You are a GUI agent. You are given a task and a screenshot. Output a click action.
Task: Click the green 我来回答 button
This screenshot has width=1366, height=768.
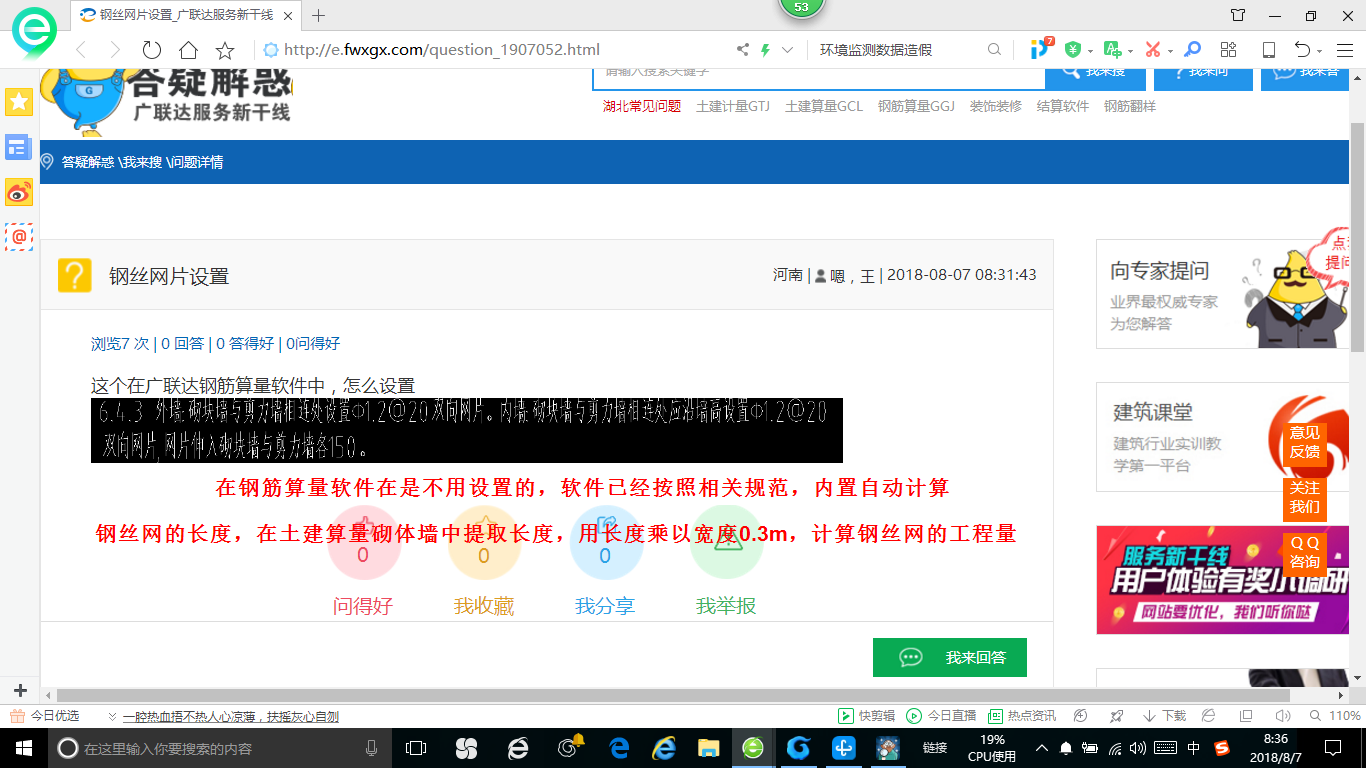tap(950, 657)
